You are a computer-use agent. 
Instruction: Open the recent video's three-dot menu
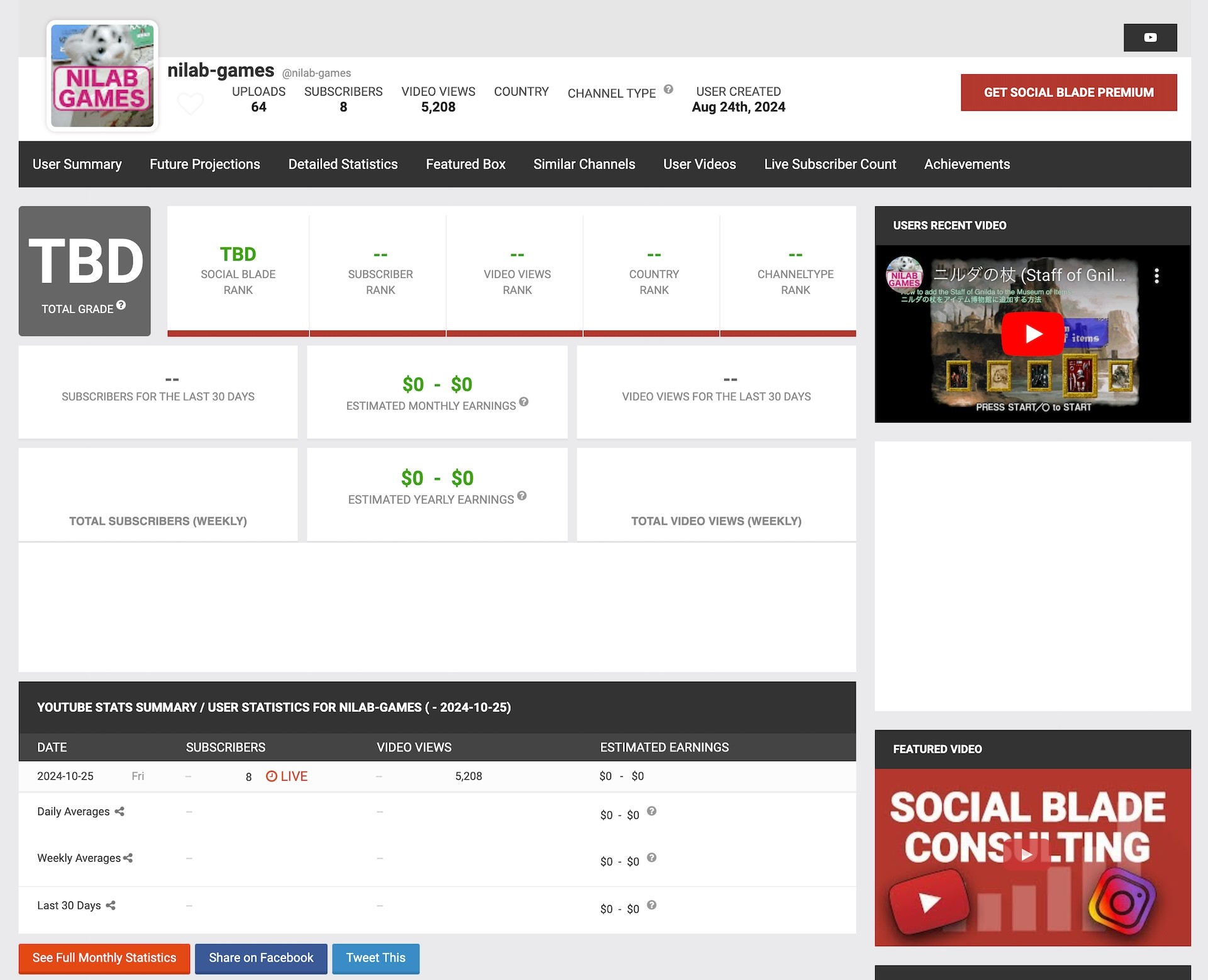tap(1156, 276)
